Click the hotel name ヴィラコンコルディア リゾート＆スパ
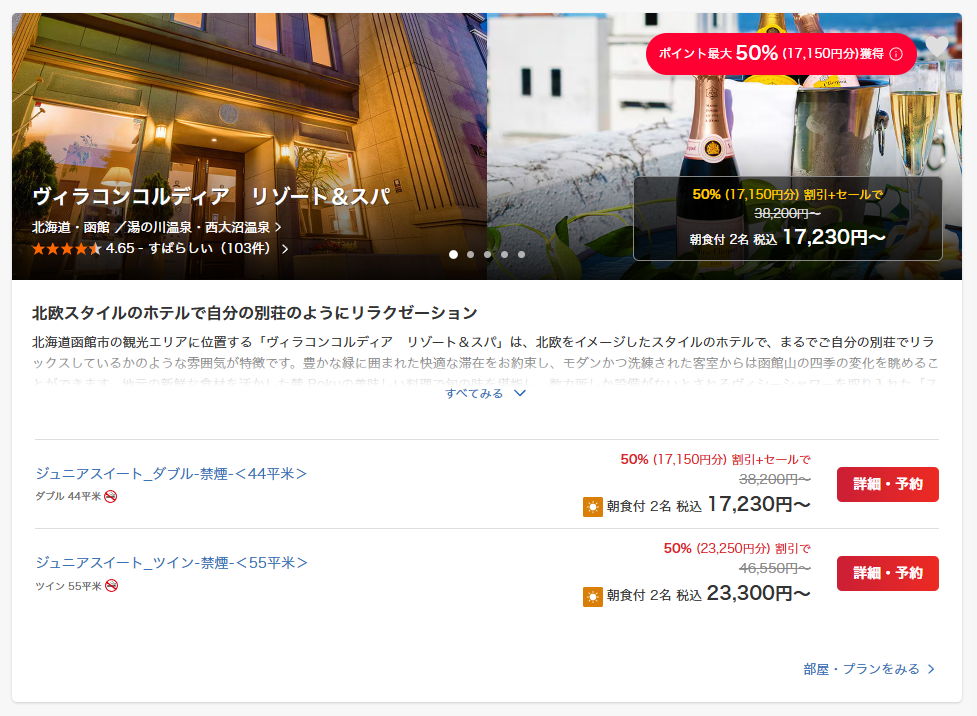 pos(211,197)
